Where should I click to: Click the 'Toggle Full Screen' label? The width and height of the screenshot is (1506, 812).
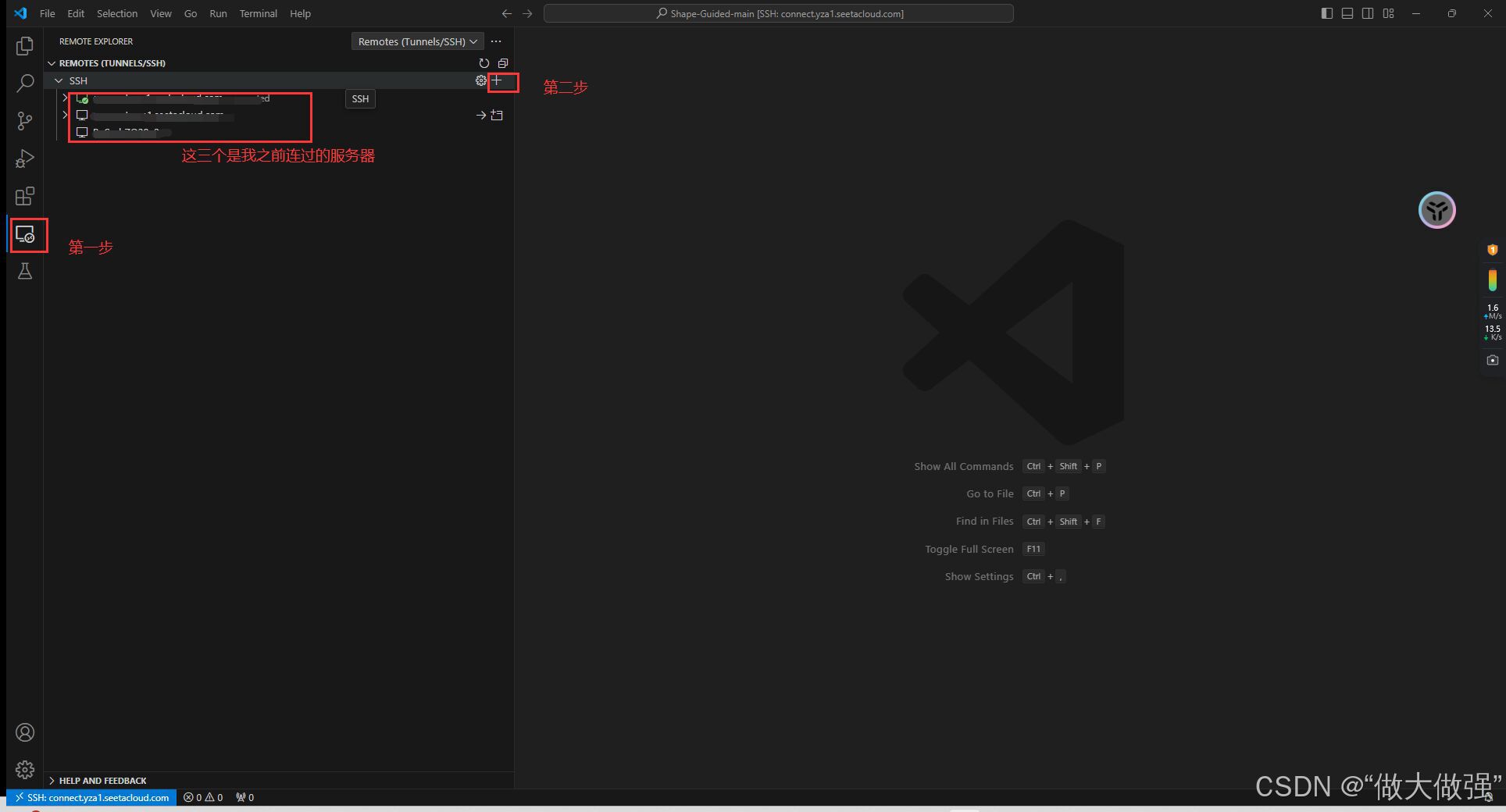(969, 549)
